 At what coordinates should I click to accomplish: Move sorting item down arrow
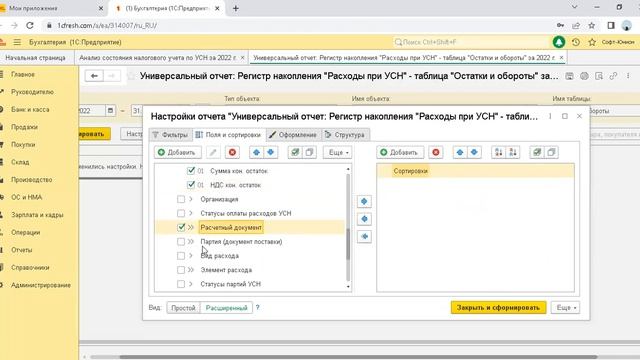(x=474, y=152)
